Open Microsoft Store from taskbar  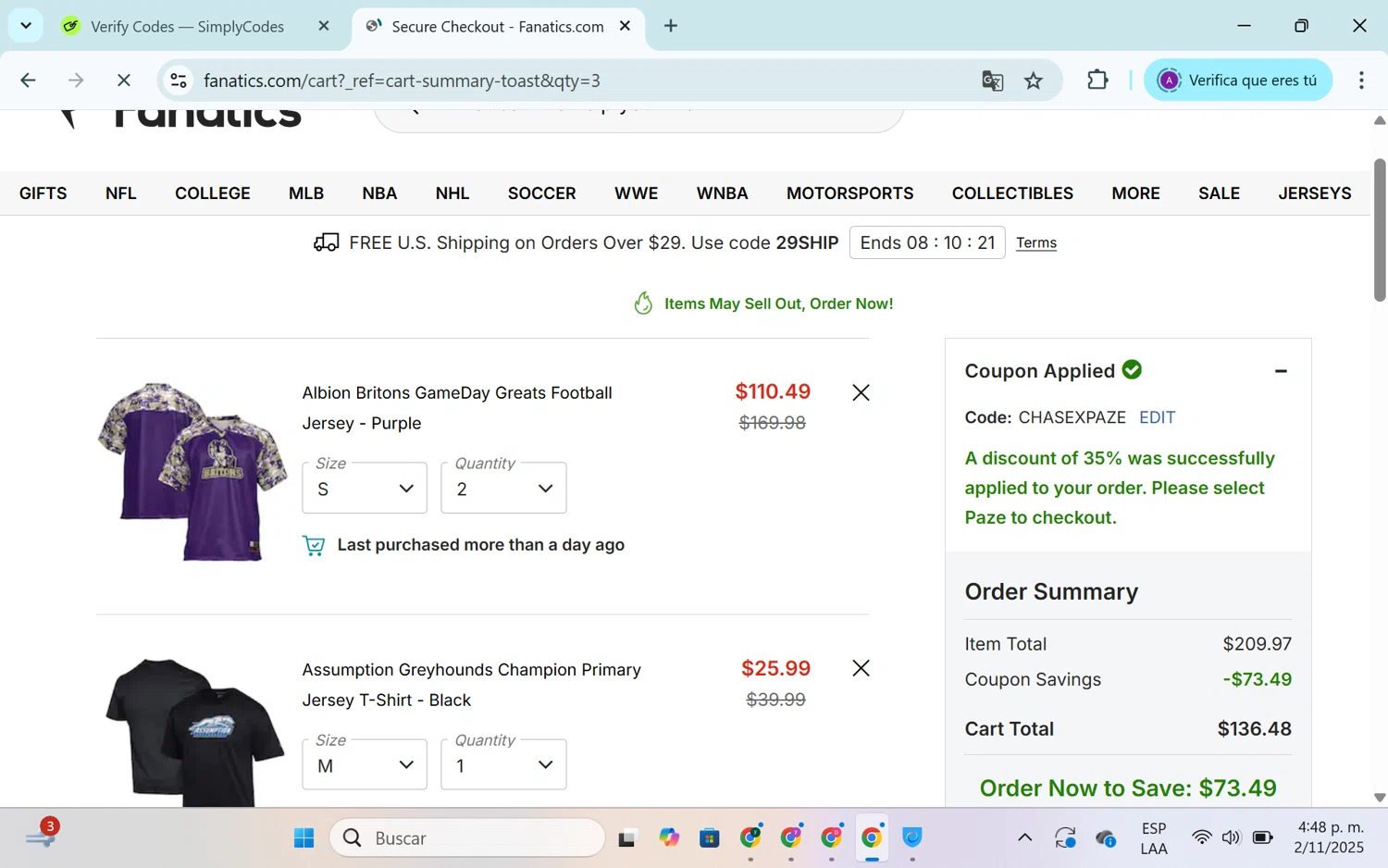click(x=710, y=838)
